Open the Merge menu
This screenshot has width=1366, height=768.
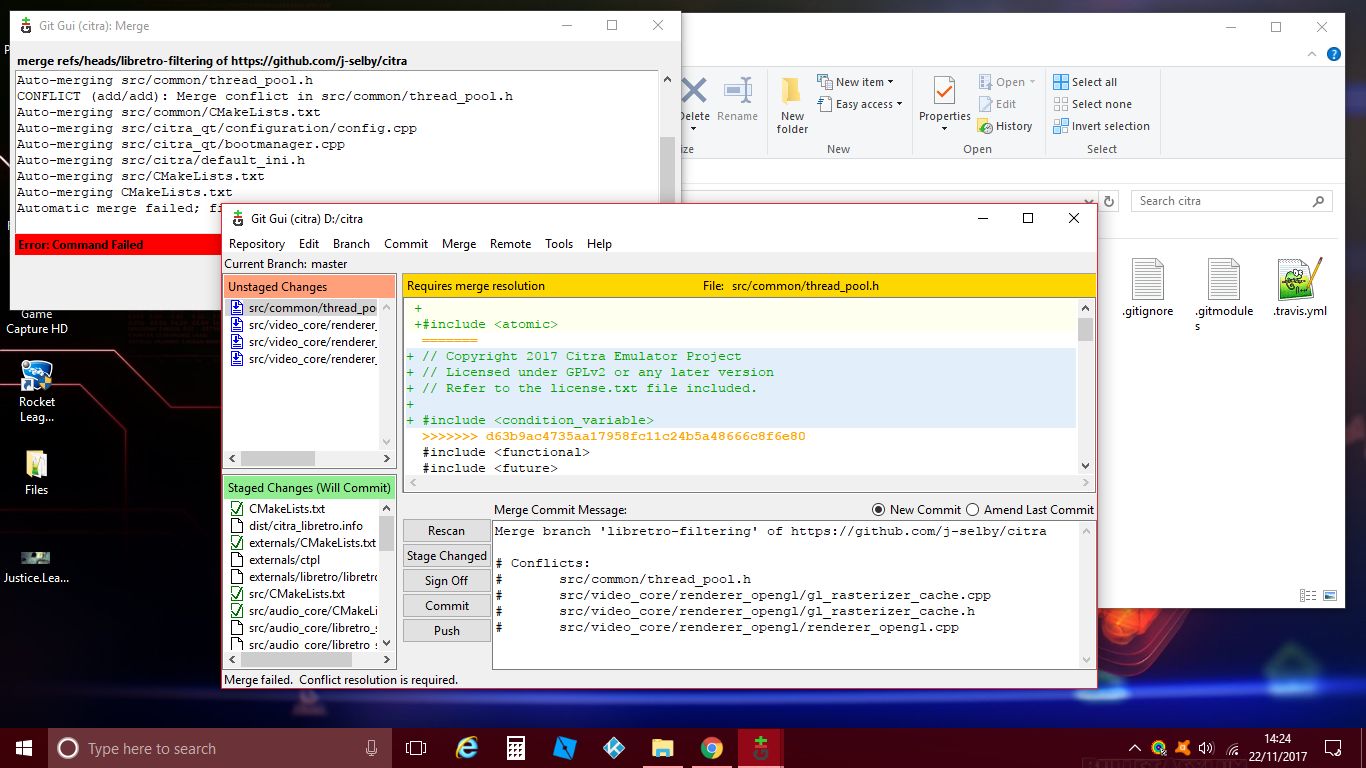pyautogui.click(x=459, y=244)
